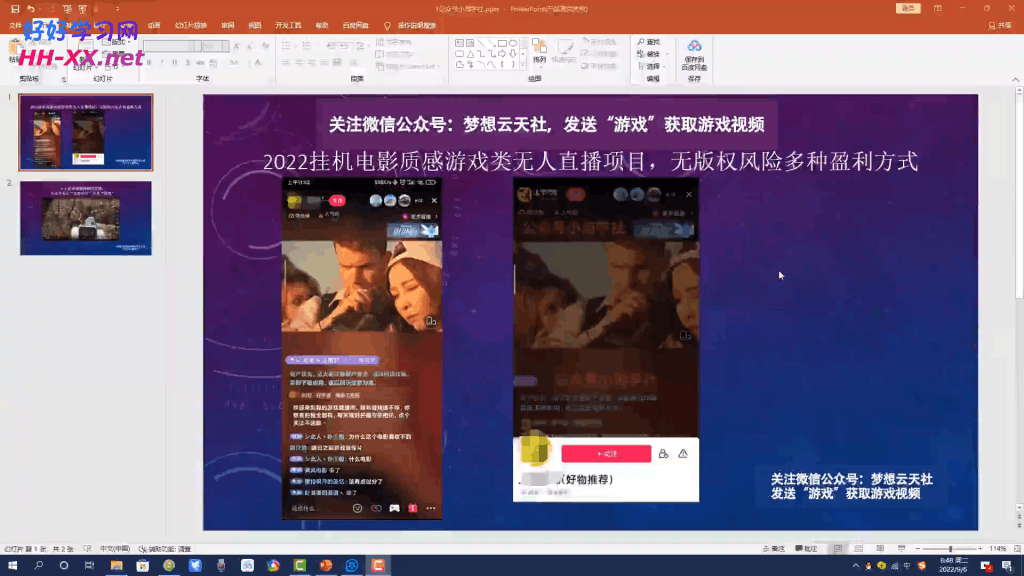Switch to Reading view
This screenshot has height=576, width=1024.
pos(880,549)
